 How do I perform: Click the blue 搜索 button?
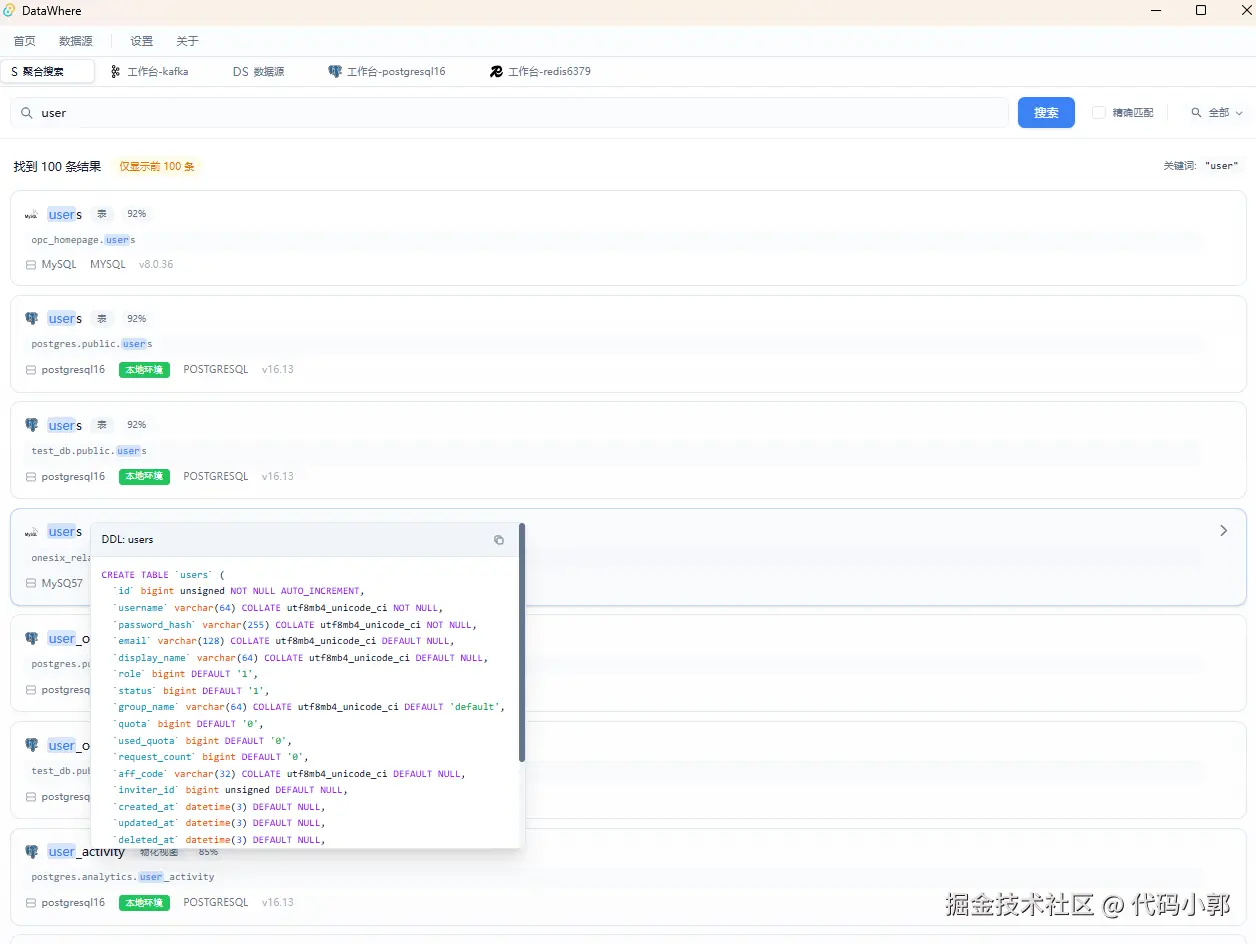(1046, 113)
